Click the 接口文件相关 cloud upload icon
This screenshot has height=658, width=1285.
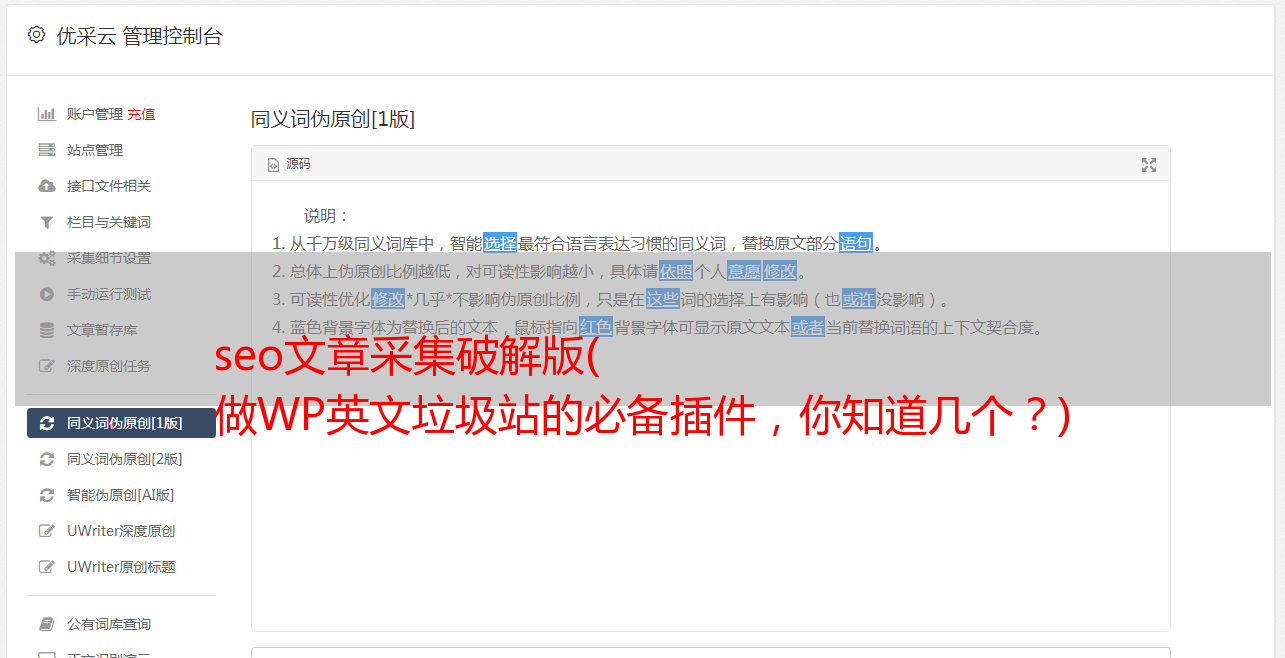point(46,186)
